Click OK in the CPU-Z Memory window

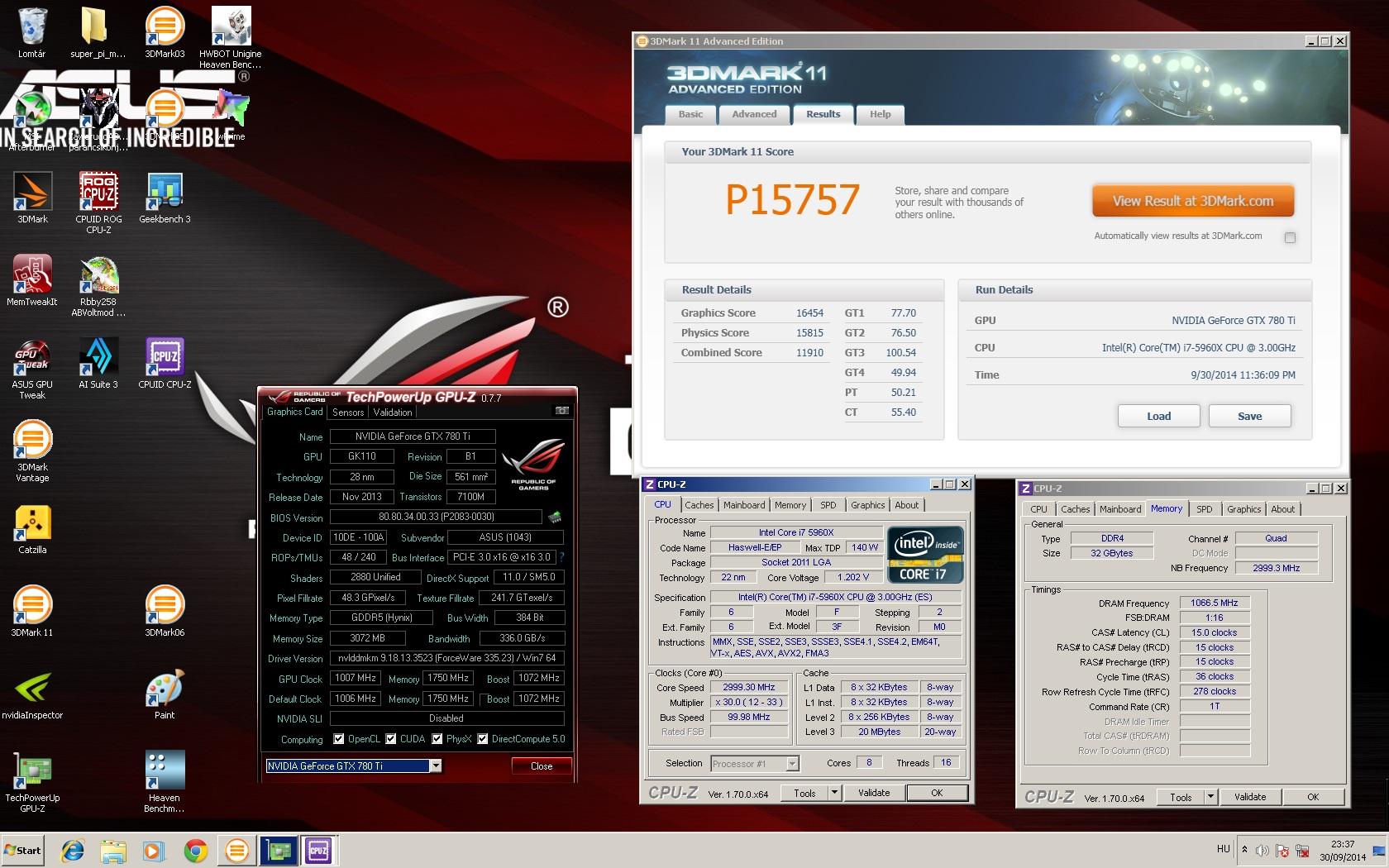1313,797
